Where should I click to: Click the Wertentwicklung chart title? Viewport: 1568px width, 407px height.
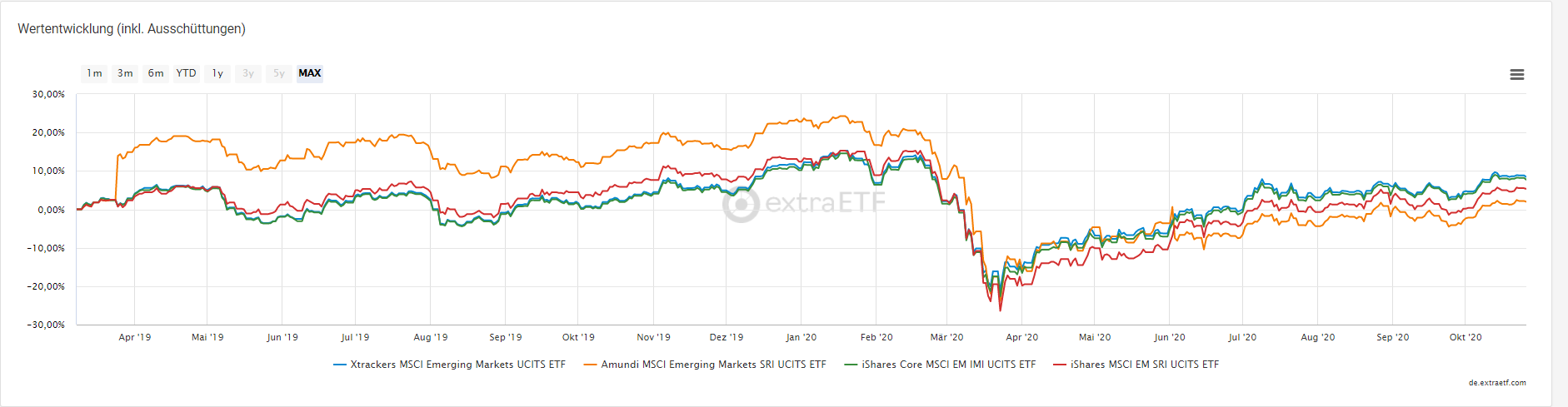pyautogui.click(x=132, y=29)
